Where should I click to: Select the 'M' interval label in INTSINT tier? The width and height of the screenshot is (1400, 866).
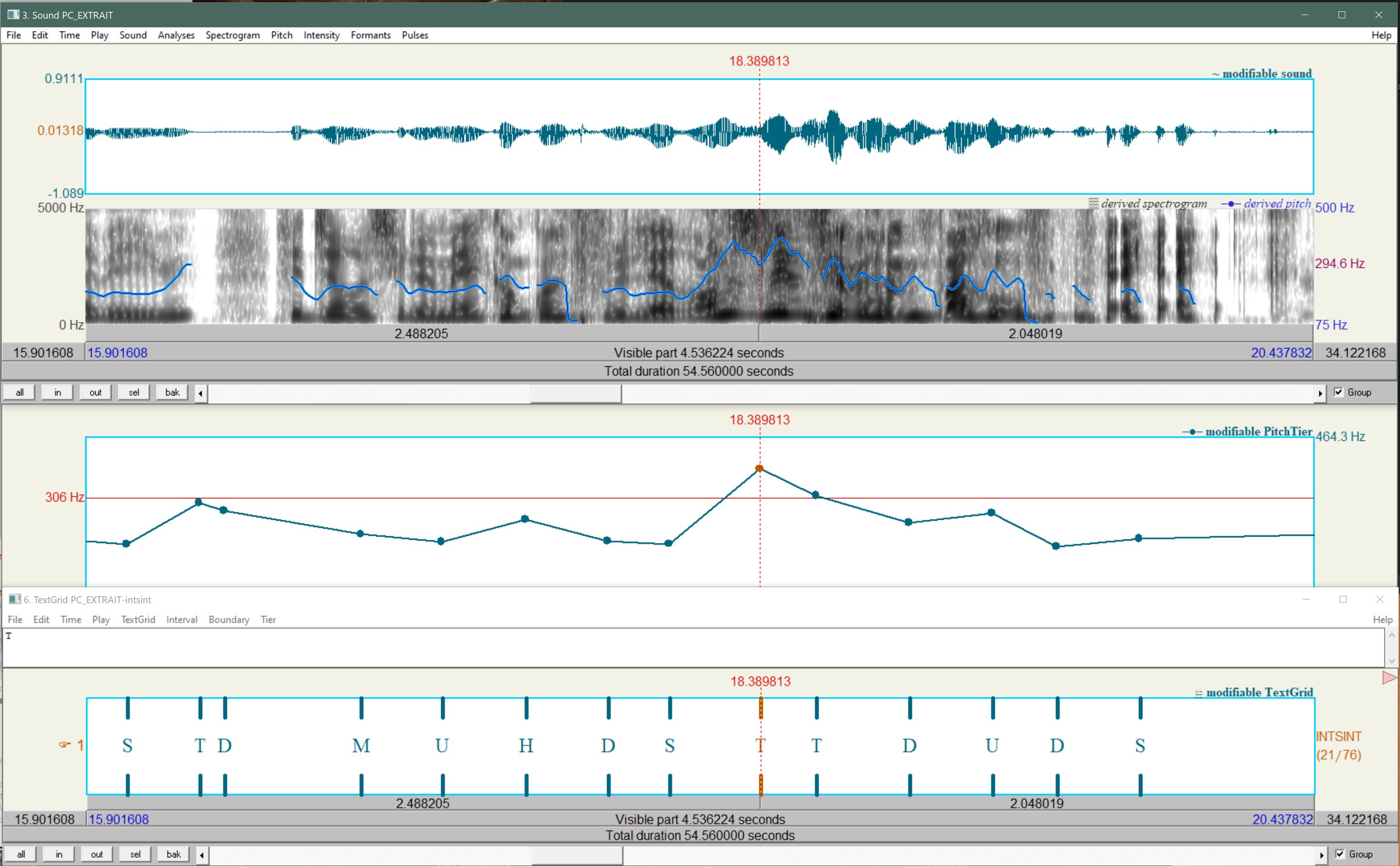361,745
